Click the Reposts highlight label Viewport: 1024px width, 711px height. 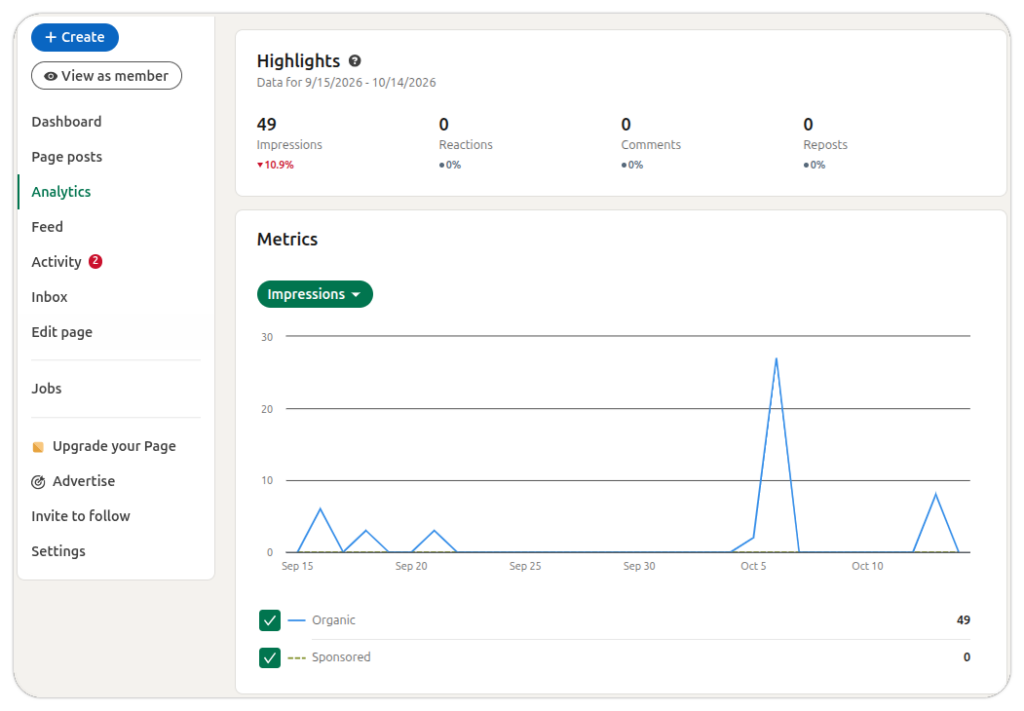pyautogui.click(x=825, y=145)
